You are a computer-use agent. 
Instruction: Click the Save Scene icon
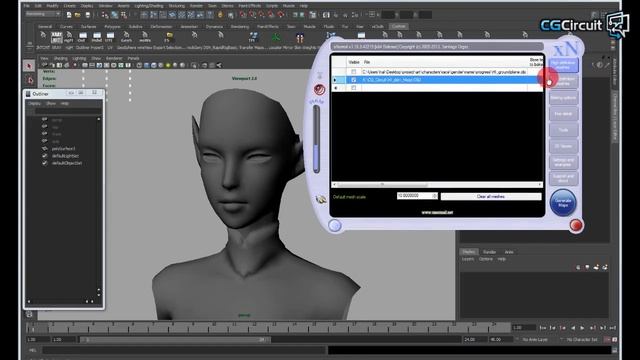click(87, 15)
